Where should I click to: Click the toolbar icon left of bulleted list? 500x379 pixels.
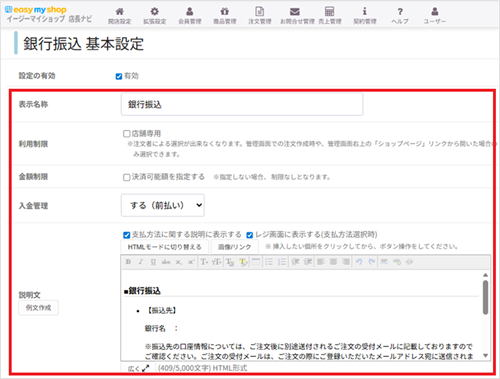(x=256, y=262)
